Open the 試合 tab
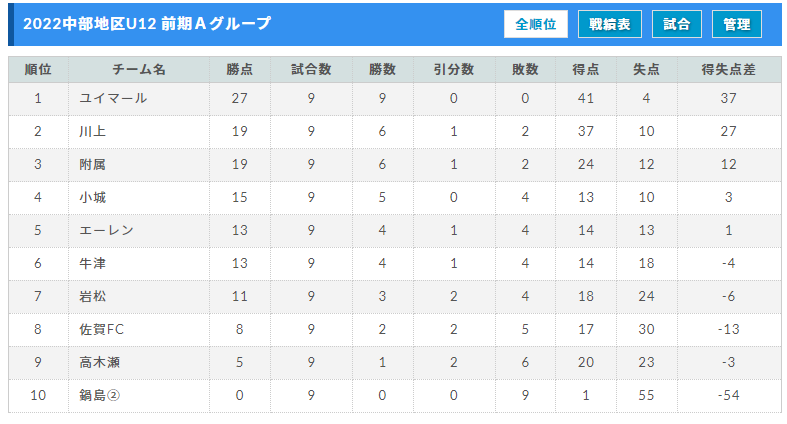Viewport: 787px width, 424px height. click(676, 24)
